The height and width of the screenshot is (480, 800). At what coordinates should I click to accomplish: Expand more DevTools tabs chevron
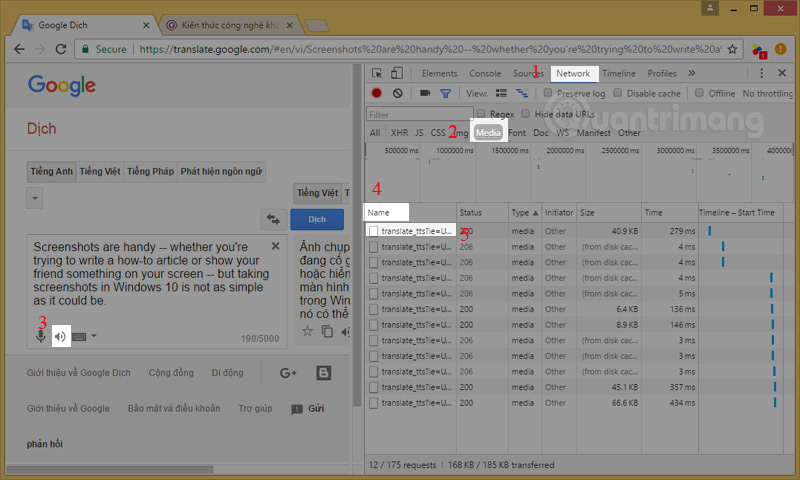[x=691, y=73]
